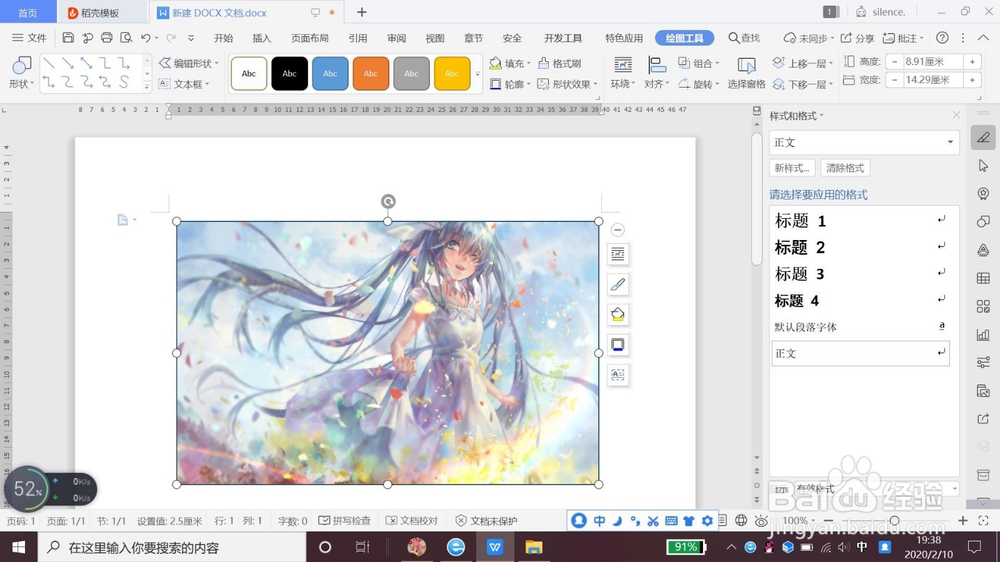Undo the last action
The image size is (1000, 562).
click(145, 38)
